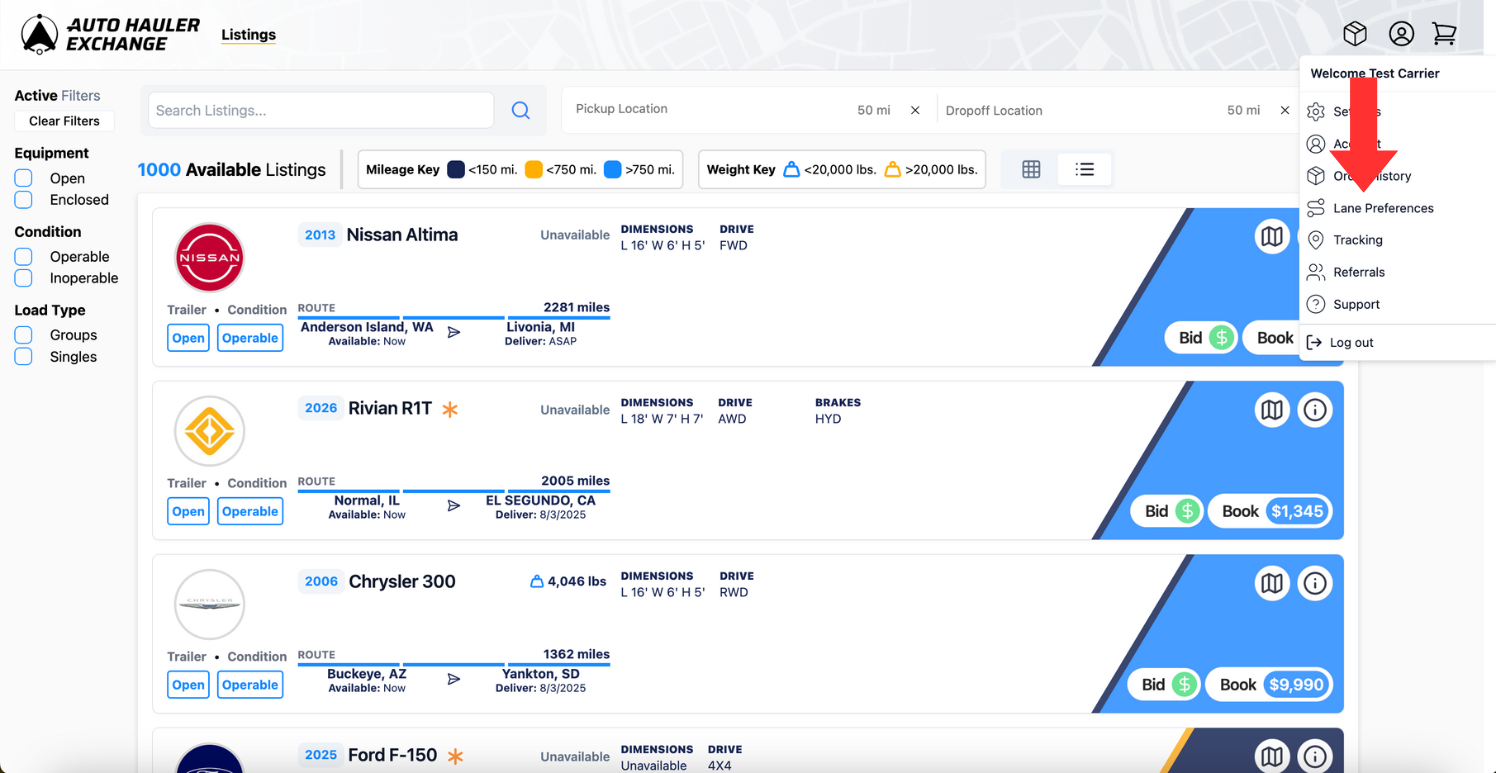Book the Chrysler 300 for $9,990
Screen dimensions: 1496x773
click(x=1270, y=685)
